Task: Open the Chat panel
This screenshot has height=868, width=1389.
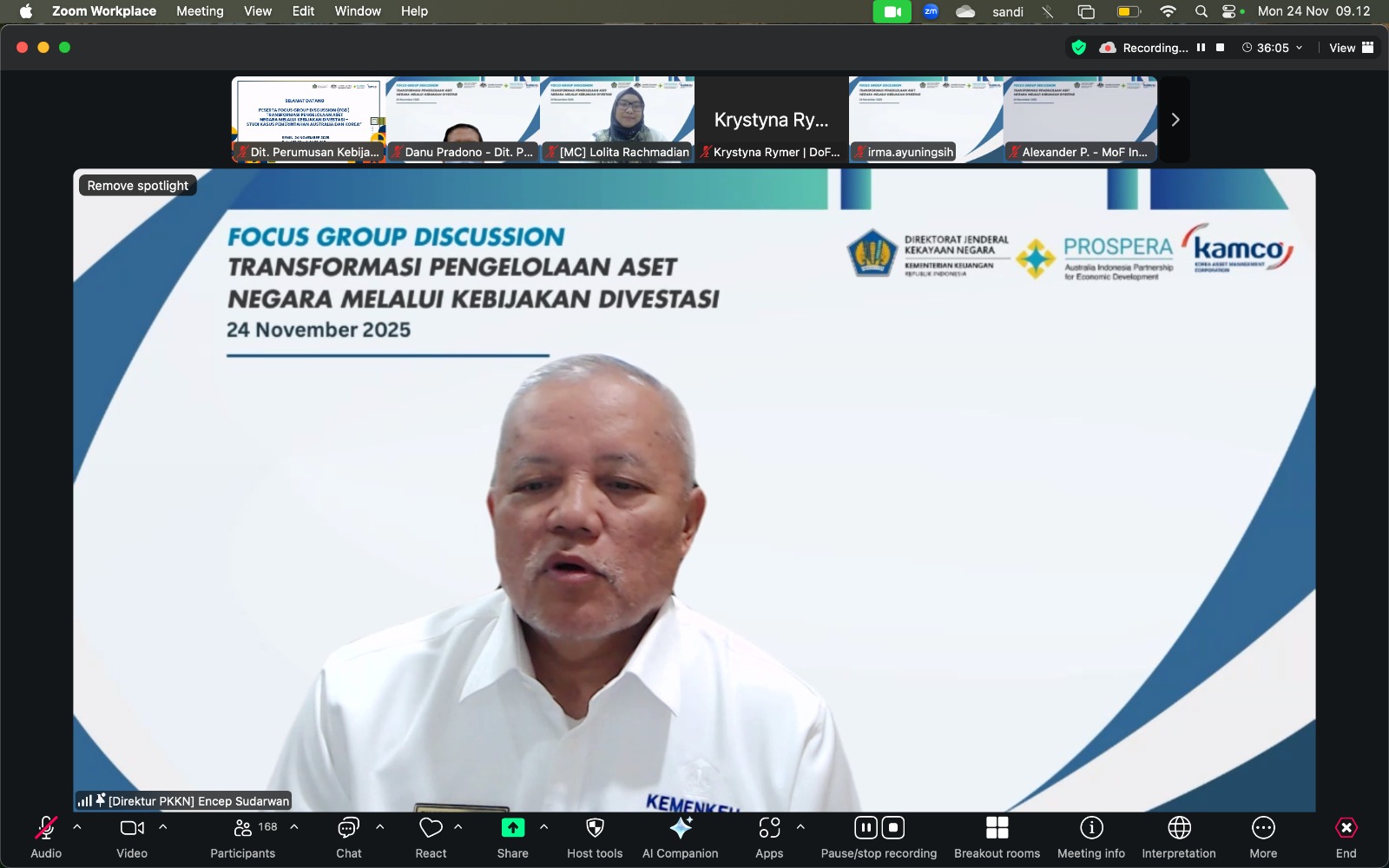Action: point(348,829)
